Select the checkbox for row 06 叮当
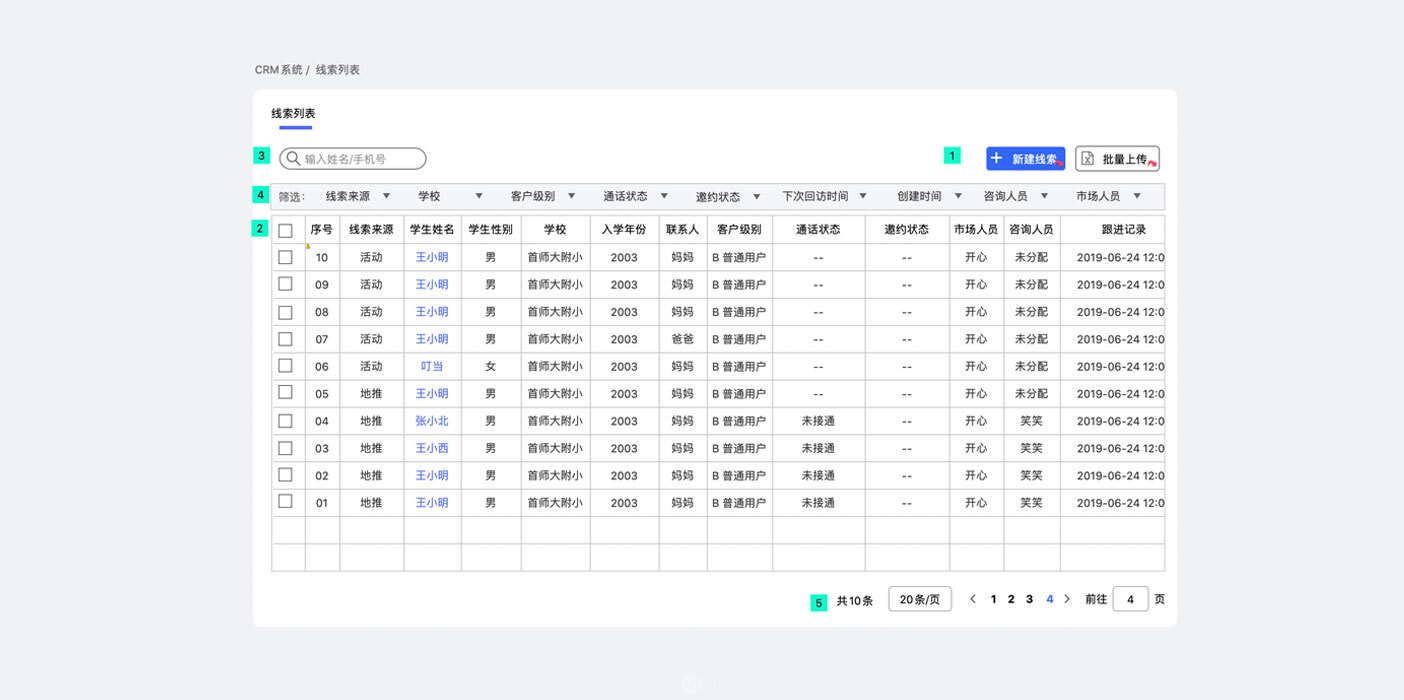The height and width of the screenshot is (700, 1404). (285, 366)
